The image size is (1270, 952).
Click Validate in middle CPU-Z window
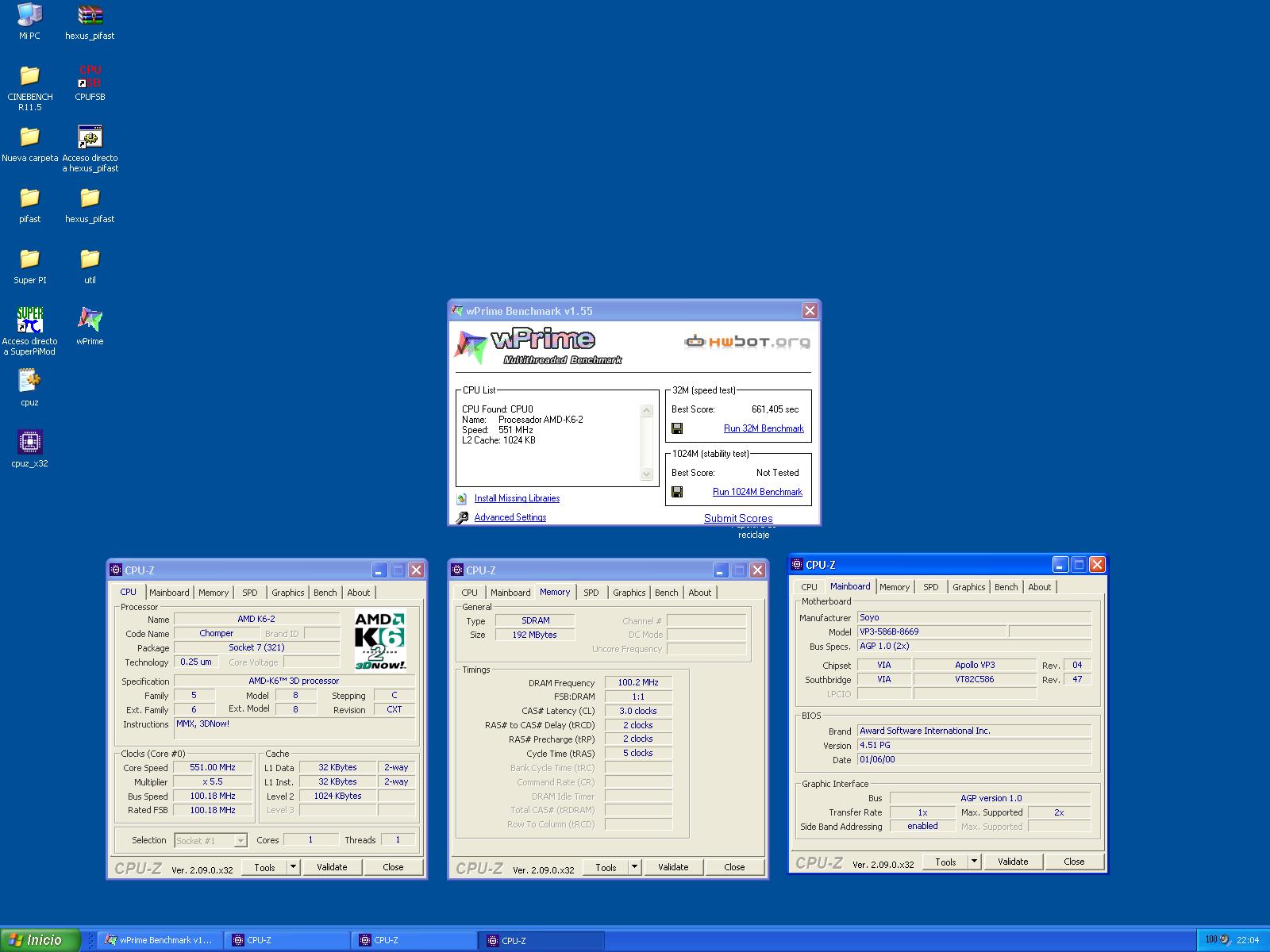pos(673,867)
